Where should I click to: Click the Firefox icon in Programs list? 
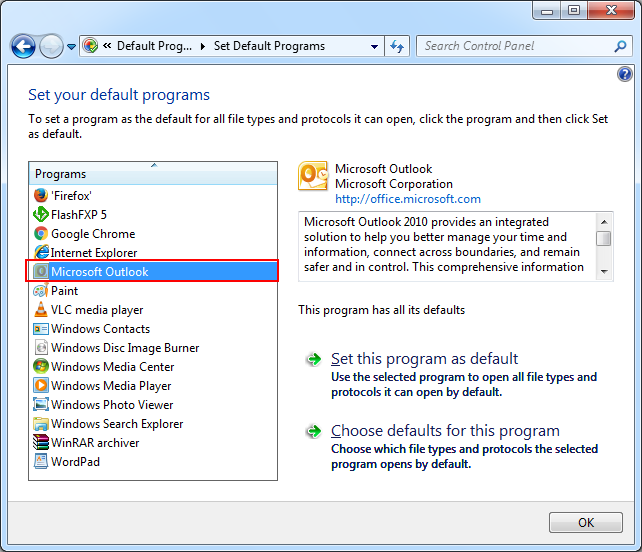(x=41, y=195)
